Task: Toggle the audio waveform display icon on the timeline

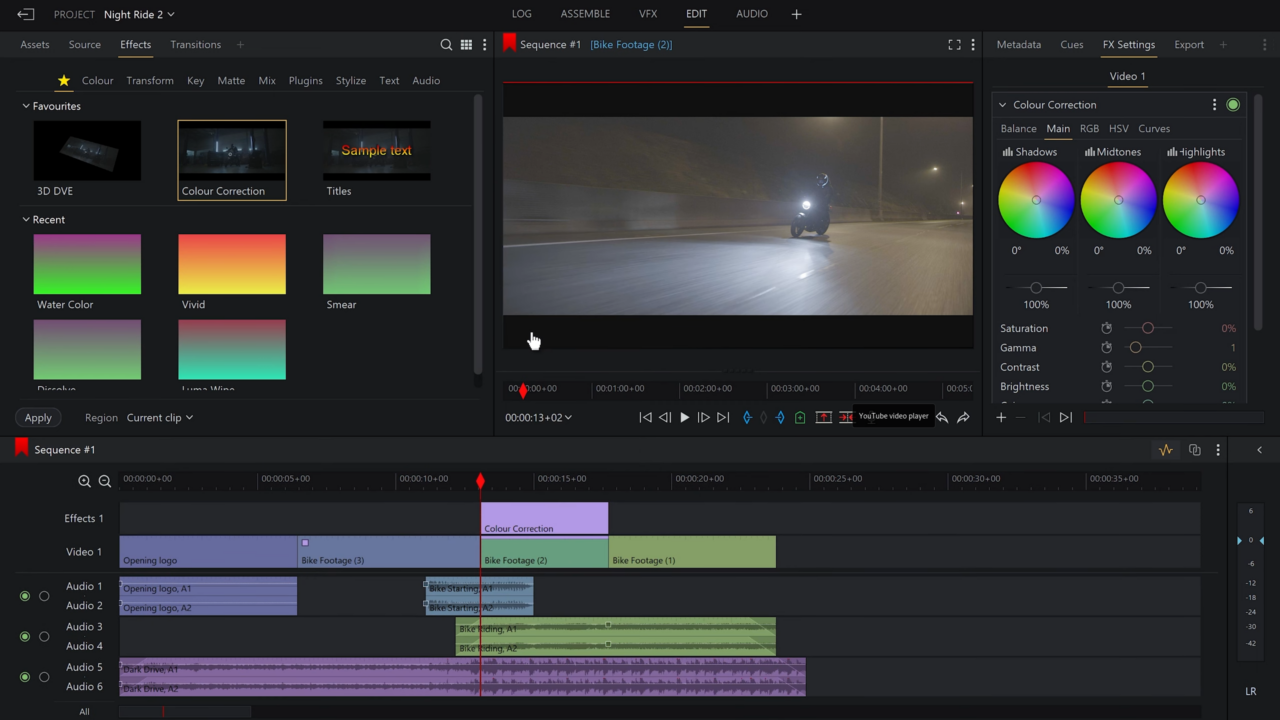Action: (1165, 450)
